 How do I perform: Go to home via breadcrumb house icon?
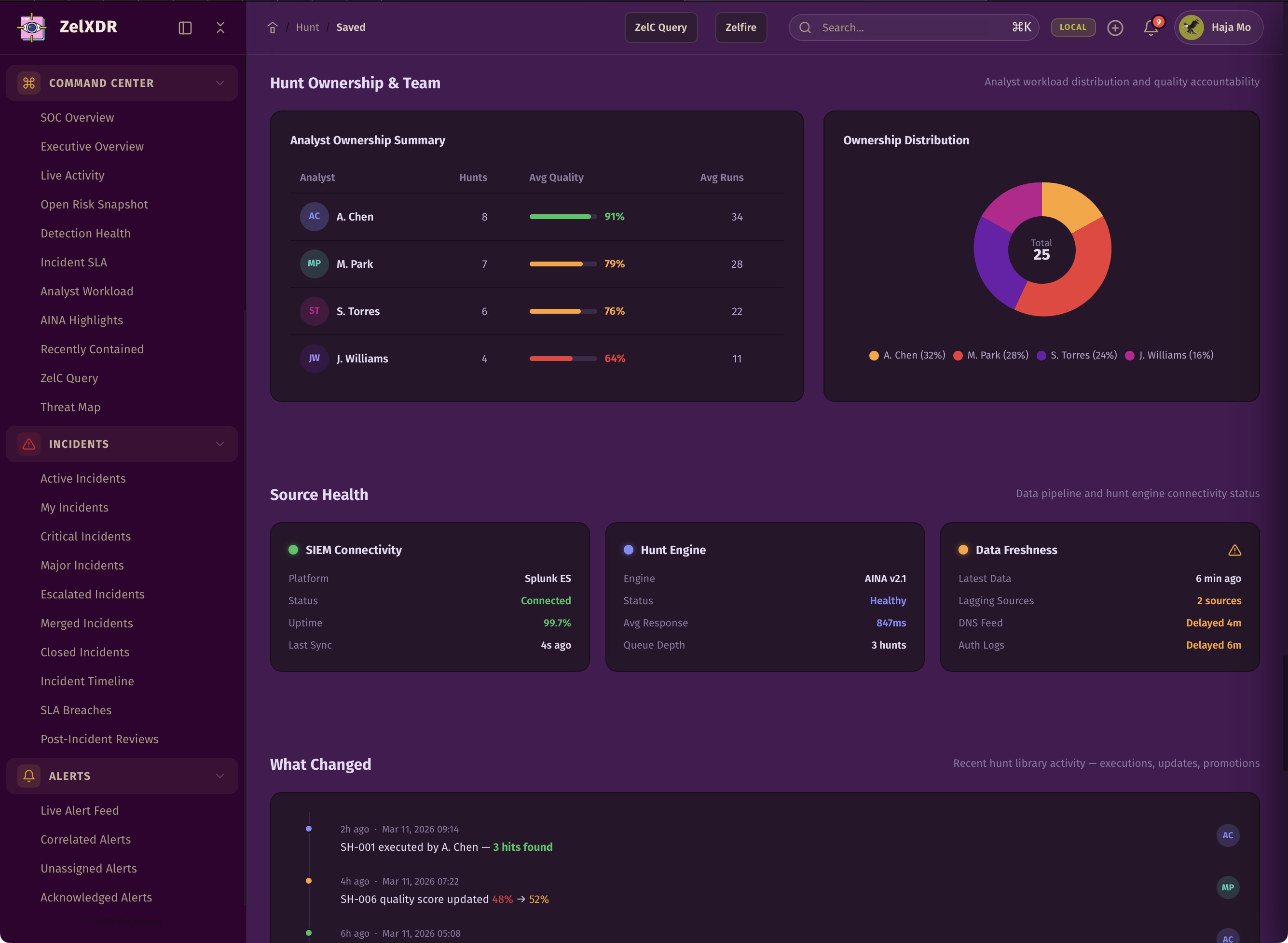point(273,28)
